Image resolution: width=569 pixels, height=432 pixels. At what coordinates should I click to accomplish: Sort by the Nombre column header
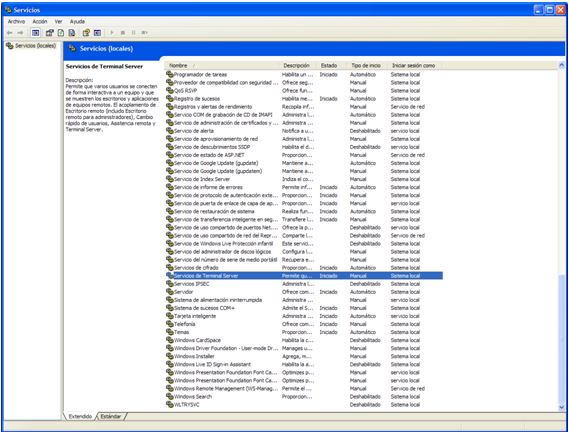click(223, 66)
